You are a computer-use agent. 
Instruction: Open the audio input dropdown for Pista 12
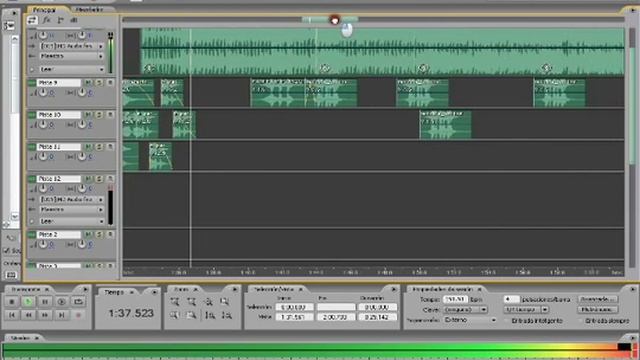[72, 200]
